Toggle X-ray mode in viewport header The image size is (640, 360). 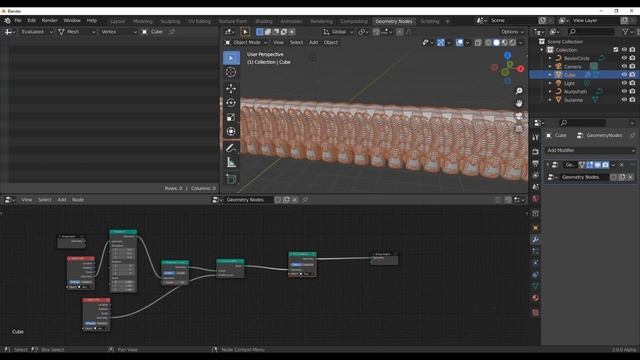(478, 42)
